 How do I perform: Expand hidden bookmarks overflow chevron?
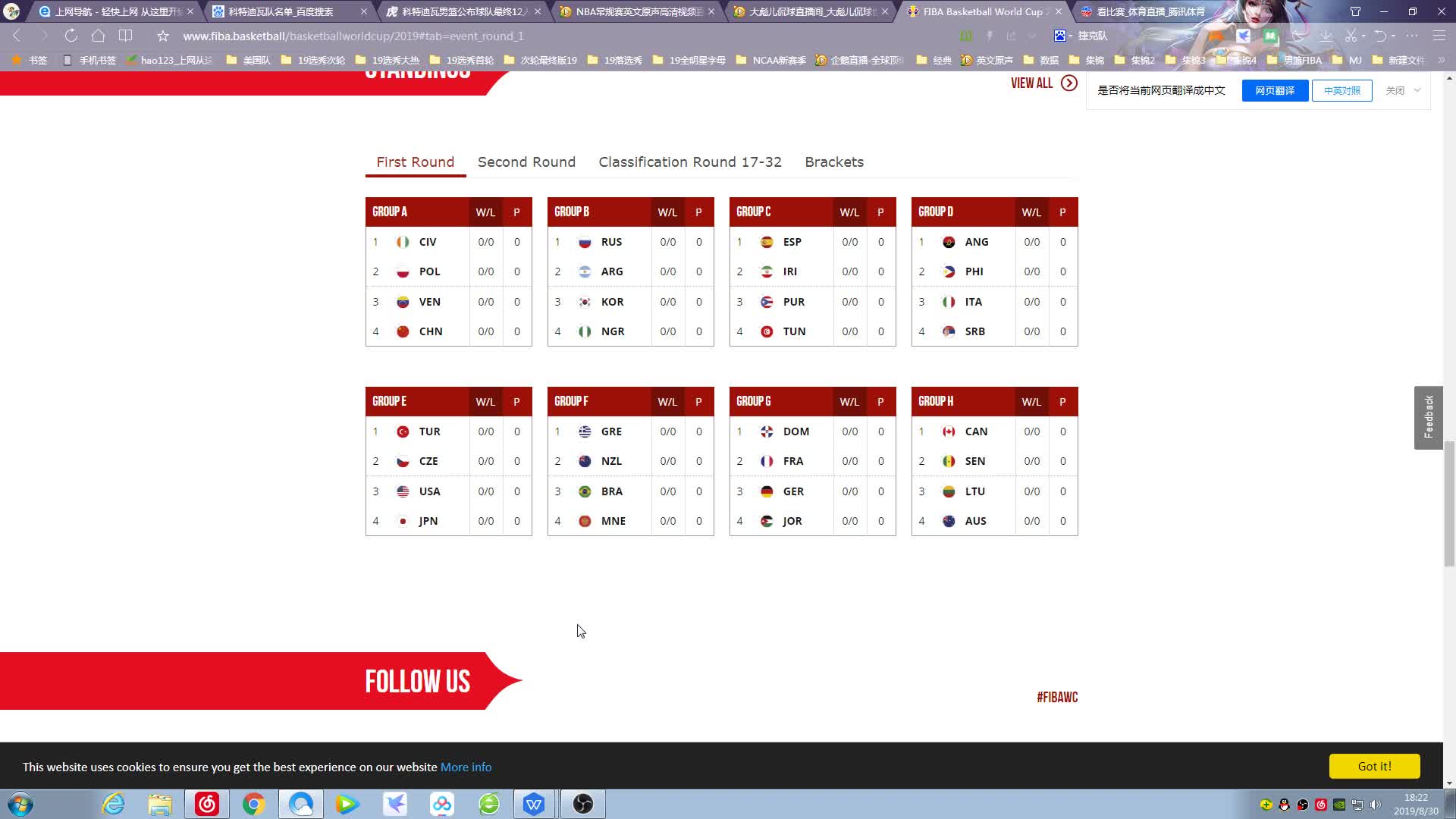tap(1441, 60)
